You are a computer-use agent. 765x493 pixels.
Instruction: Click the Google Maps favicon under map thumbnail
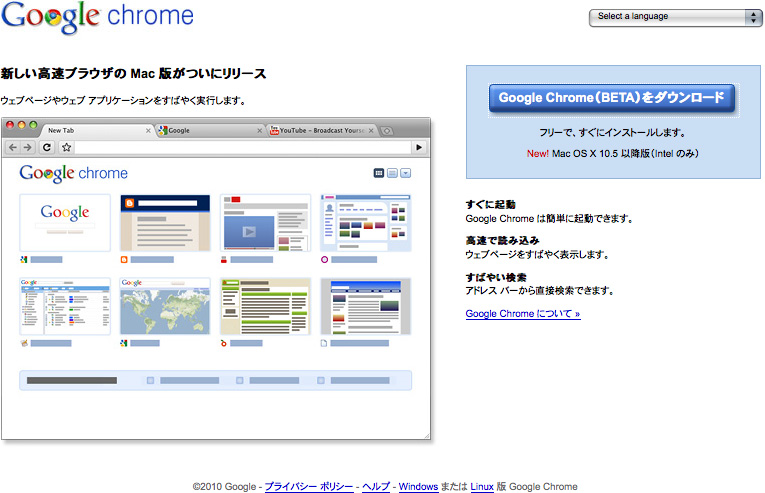coord(124,343)
